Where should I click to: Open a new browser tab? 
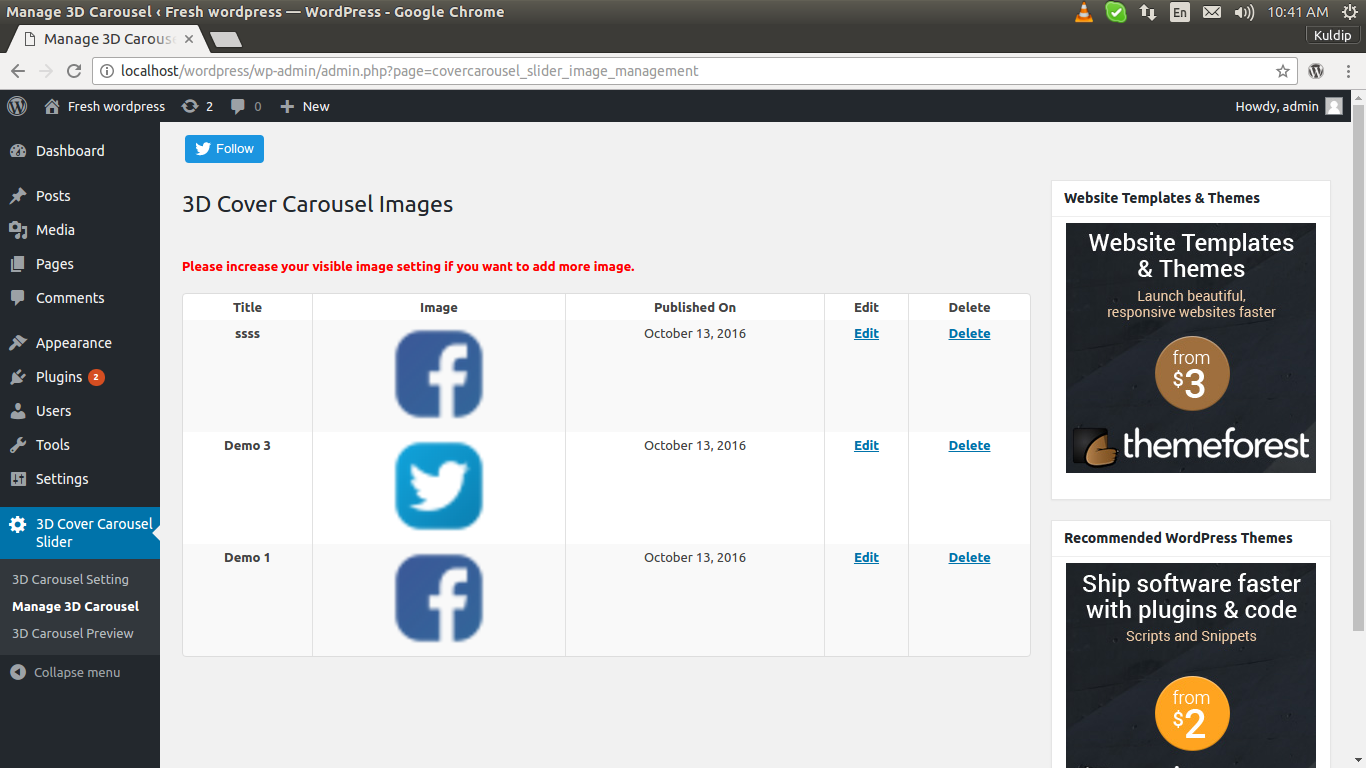tap(226, 40)
